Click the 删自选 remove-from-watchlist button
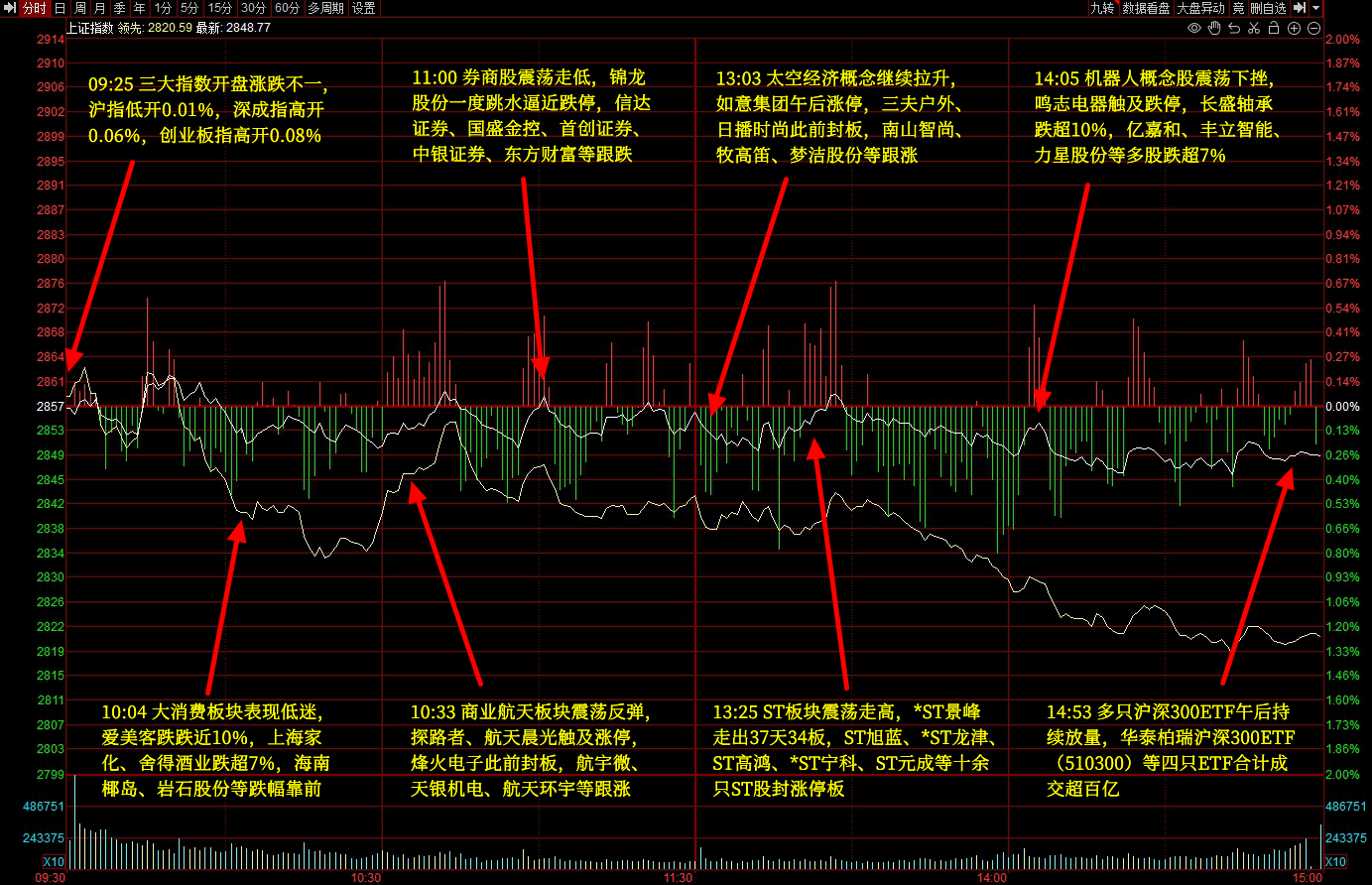Viewport: 1372px width, 885px height. pyautogui.click(x=1268, y=8)
